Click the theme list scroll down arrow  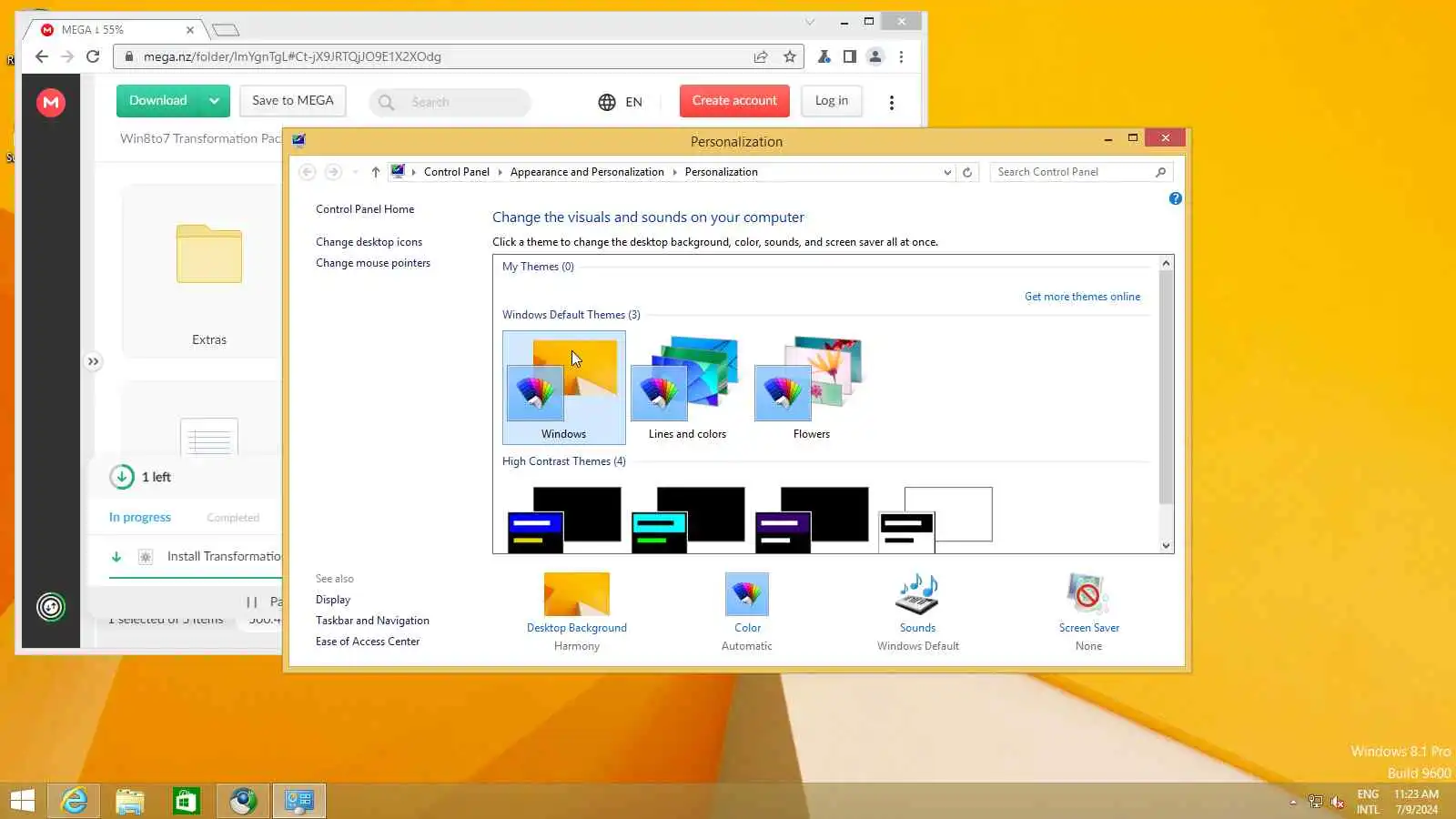click(x=1167, y=546)
